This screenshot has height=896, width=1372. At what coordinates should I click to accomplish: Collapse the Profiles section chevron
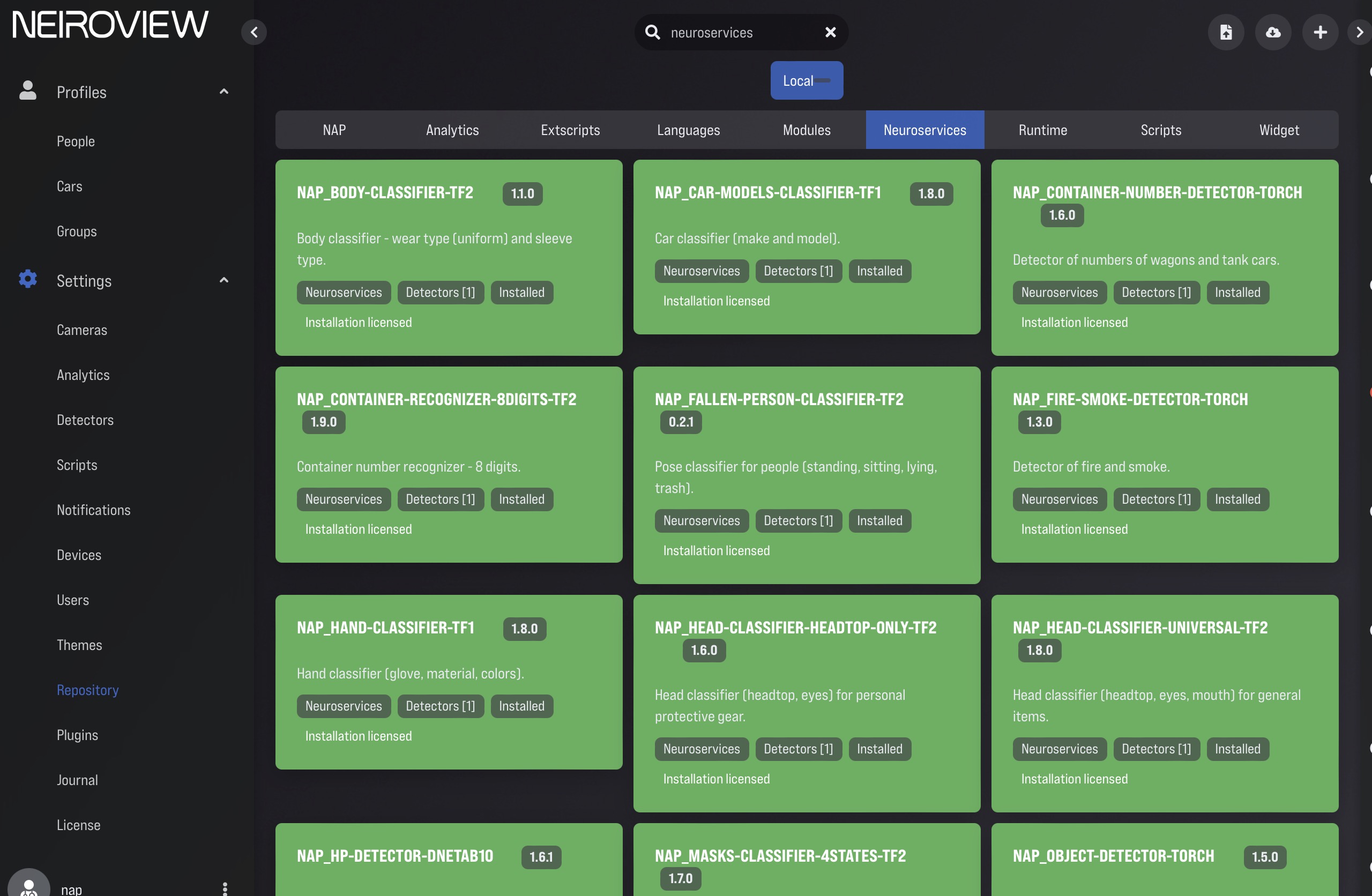[x=224, y=92]
